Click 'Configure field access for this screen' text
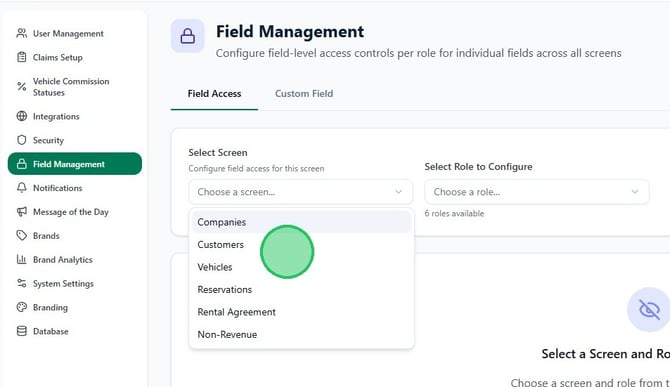Image resolution: width=670 pixels, height=387 pixels. click(x=256, y=168)
